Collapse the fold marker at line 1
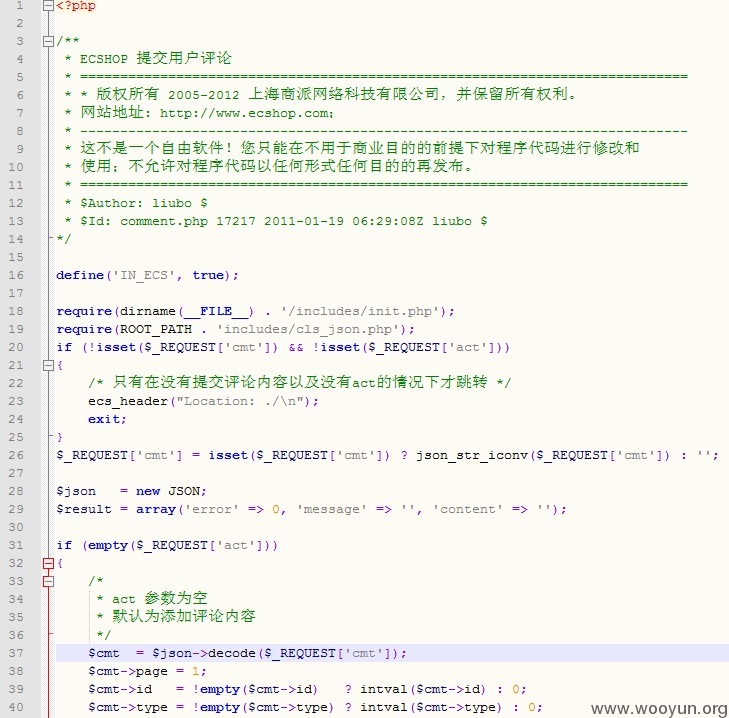This screenshot has height=718, width=729. click(x=48, y=6)
